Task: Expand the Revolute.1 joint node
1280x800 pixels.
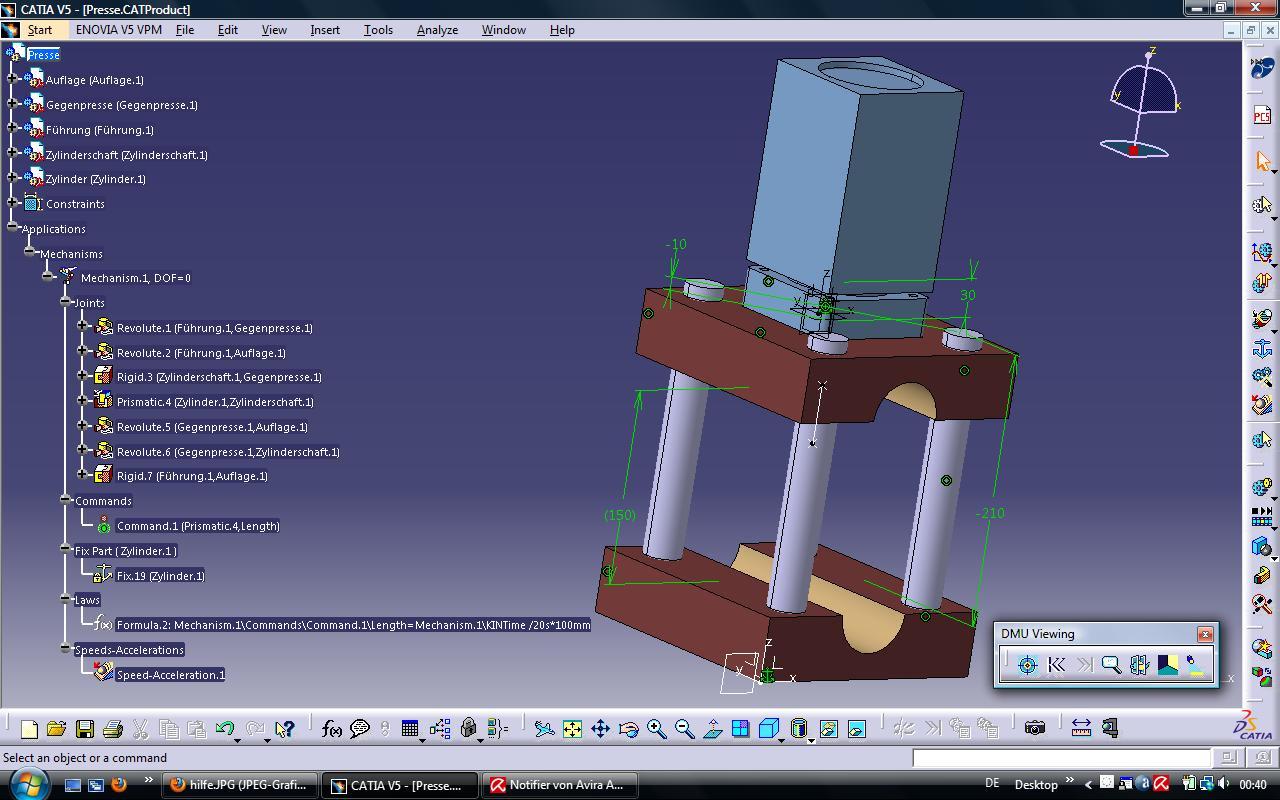Action: 84,327
